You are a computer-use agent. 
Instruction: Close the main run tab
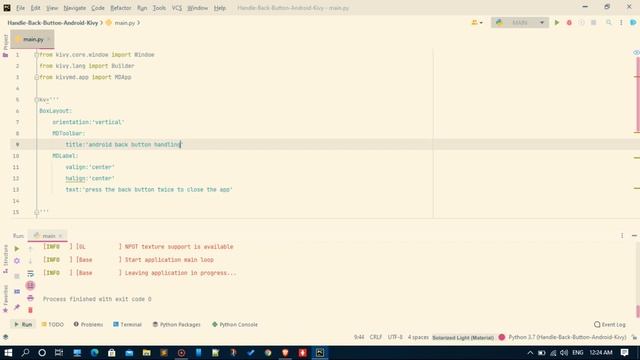pos(60,236)
